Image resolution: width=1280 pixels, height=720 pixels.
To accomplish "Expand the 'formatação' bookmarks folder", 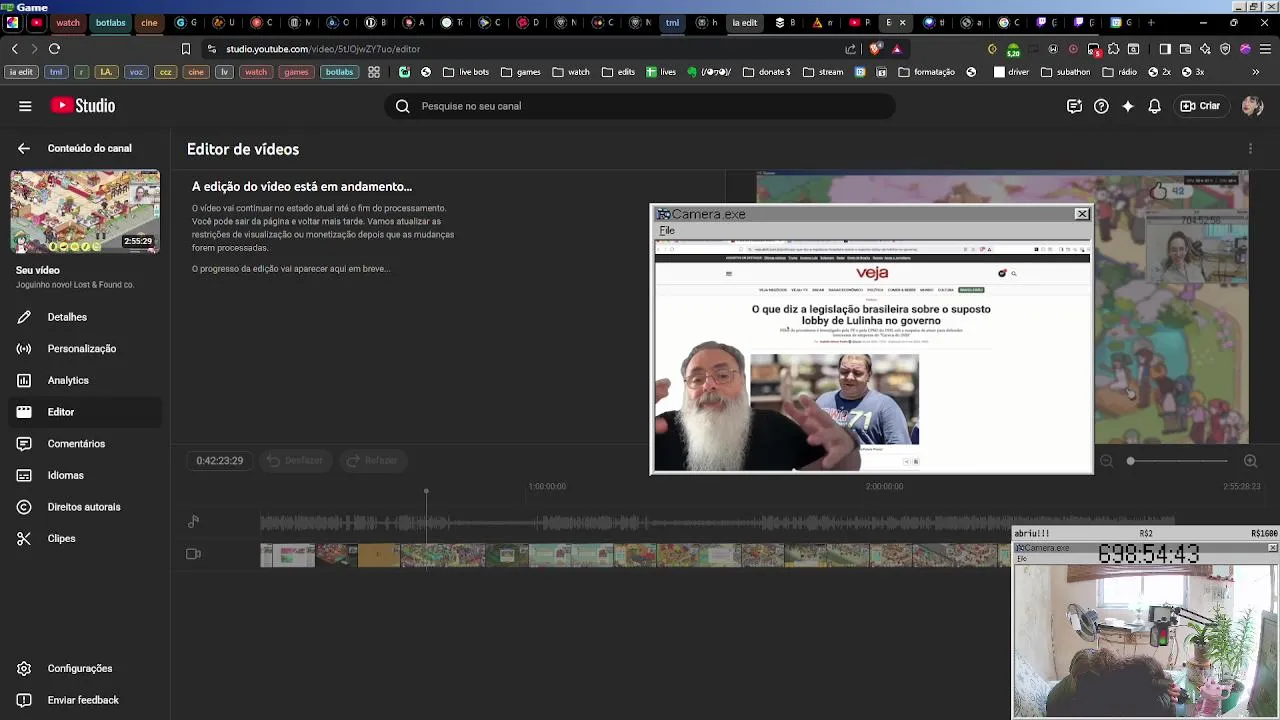I will [x=927, y=72].
